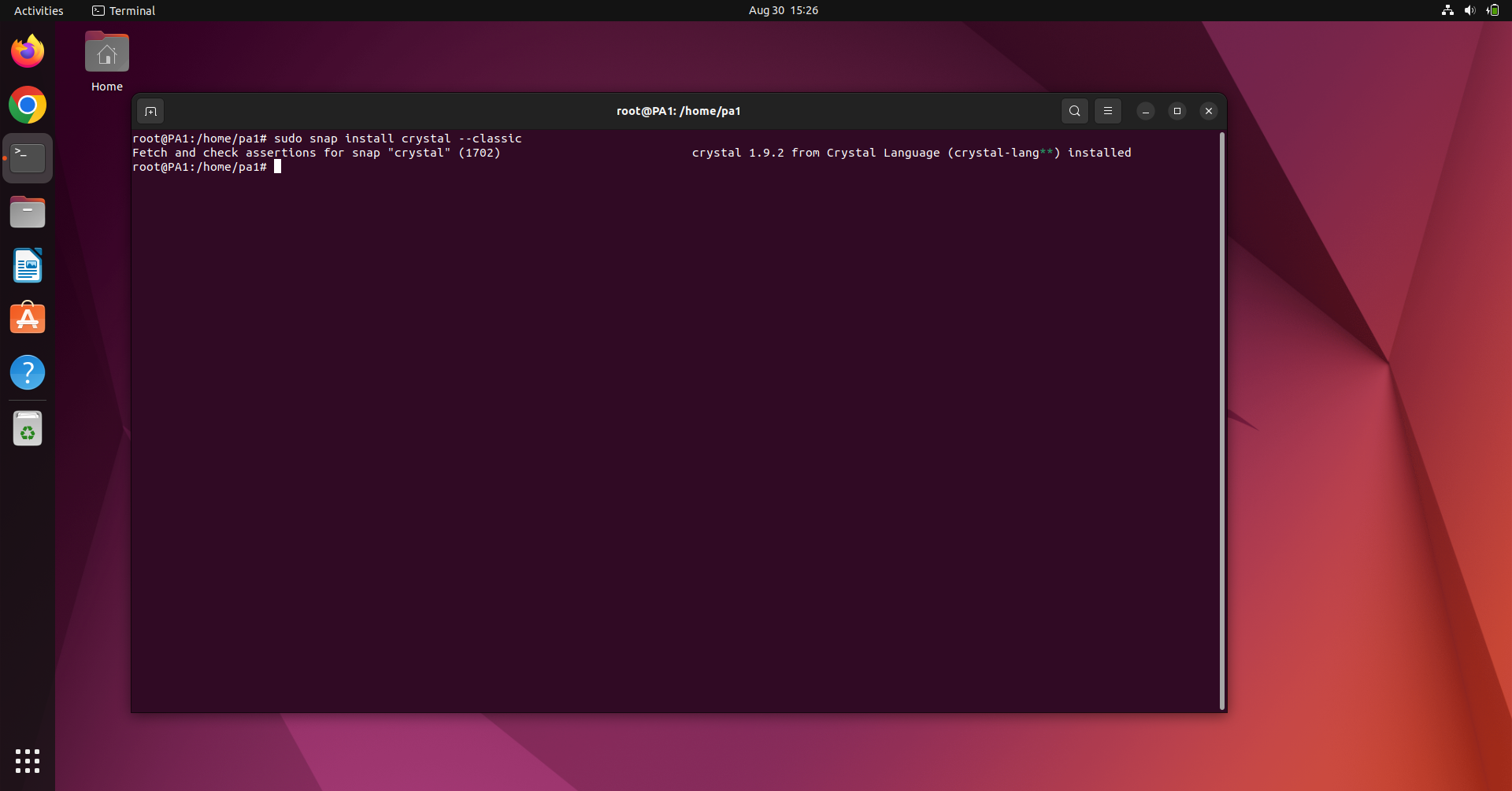Click the volume icon in the system tray
The width and height of the screenshot is (1512, 791).
coord(1469,10)
